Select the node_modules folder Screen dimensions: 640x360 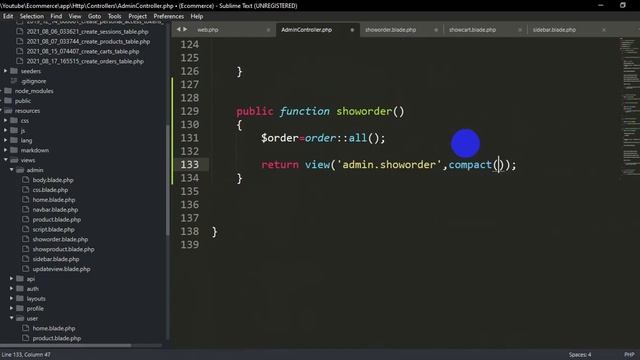(x=34, y=91)
